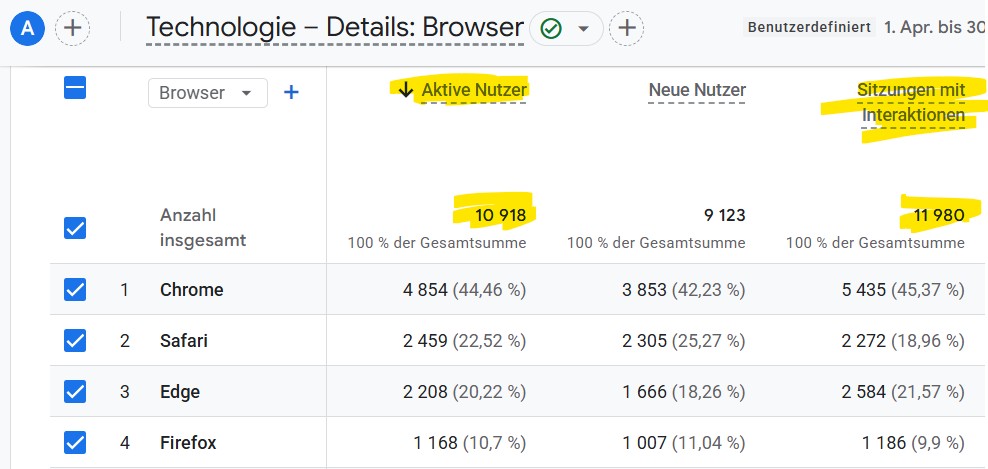This screenshot has height=469, width=988.
Task: Click the plus icon after the report status
Action: [626, 28]
